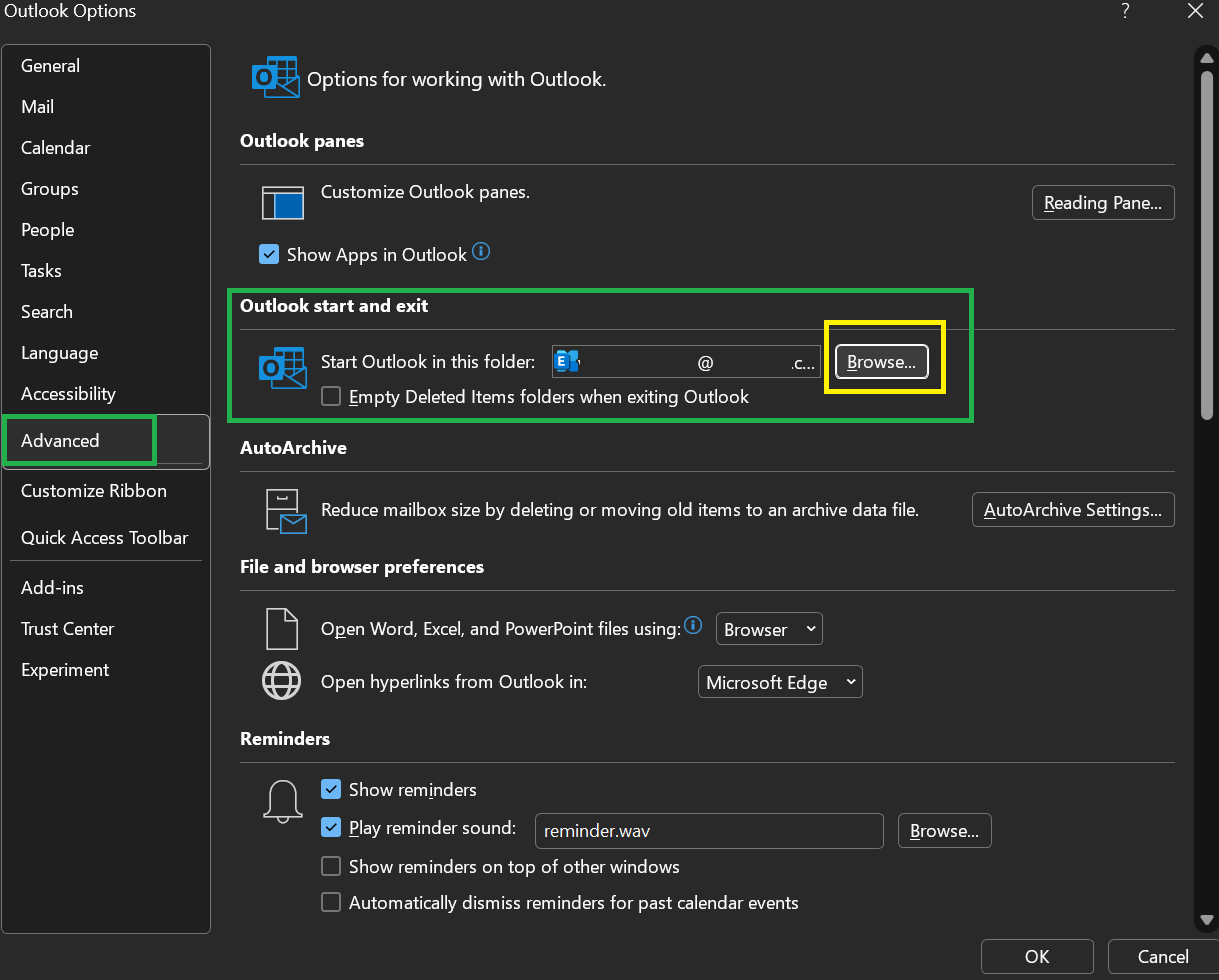Click the reminder.wav sound input field

[709, 831]
